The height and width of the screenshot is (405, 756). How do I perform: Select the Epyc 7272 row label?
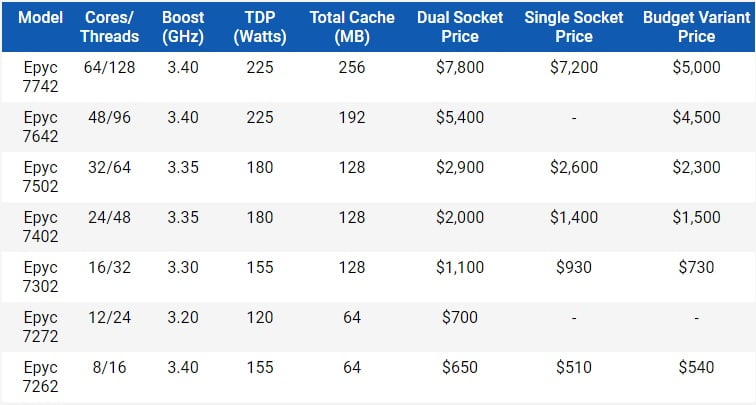pyautogui.click(x=40, y=327)
